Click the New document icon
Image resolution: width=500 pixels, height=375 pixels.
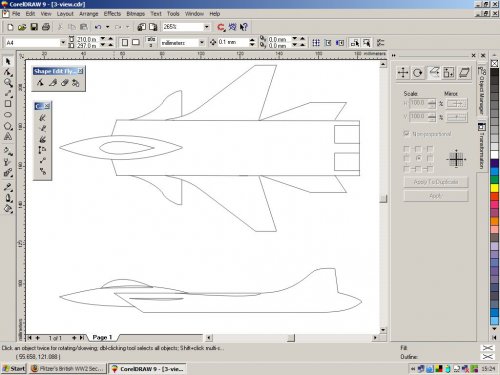[10, 27]
